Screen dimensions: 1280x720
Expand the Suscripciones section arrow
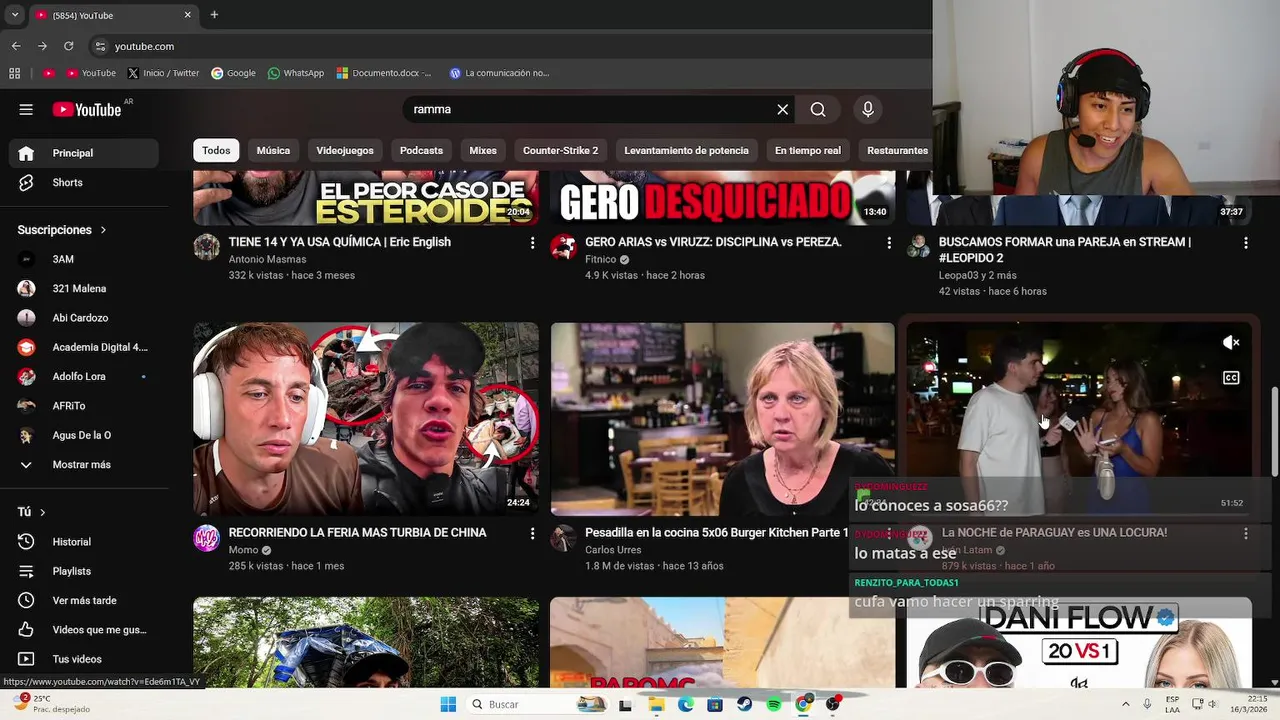[x=103, y=230]
